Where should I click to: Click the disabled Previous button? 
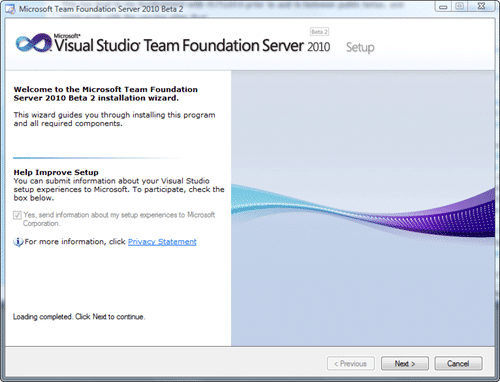[351, 363]
